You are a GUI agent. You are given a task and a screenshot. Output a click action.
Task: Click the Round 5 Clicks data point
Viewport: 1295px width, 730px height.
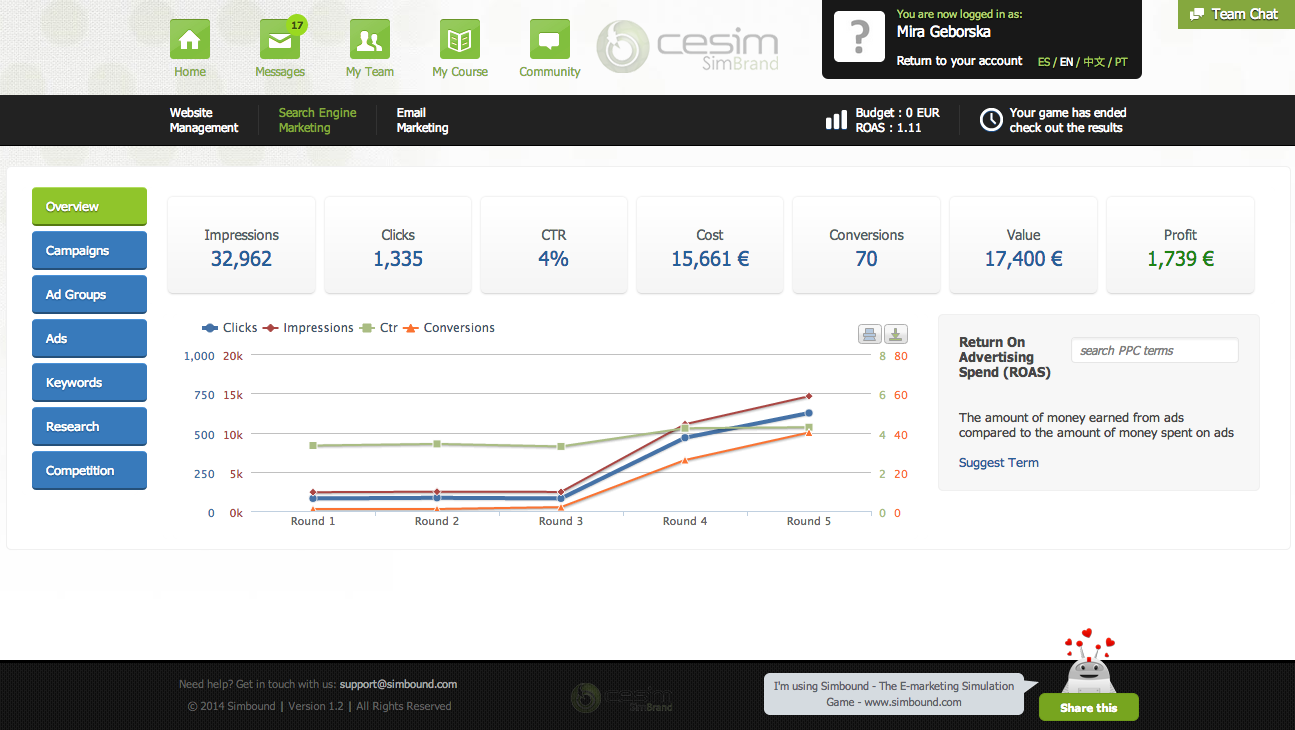[x=809, y=413]
